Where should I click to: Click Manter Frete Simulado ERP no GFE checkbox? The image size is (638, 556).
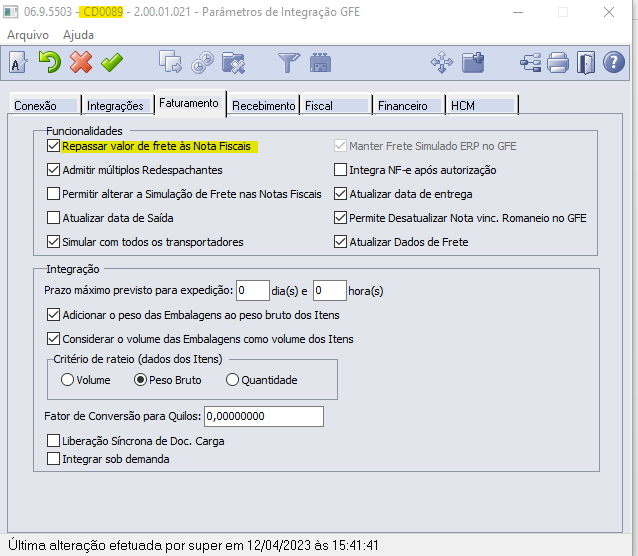(x=340, y=146)
